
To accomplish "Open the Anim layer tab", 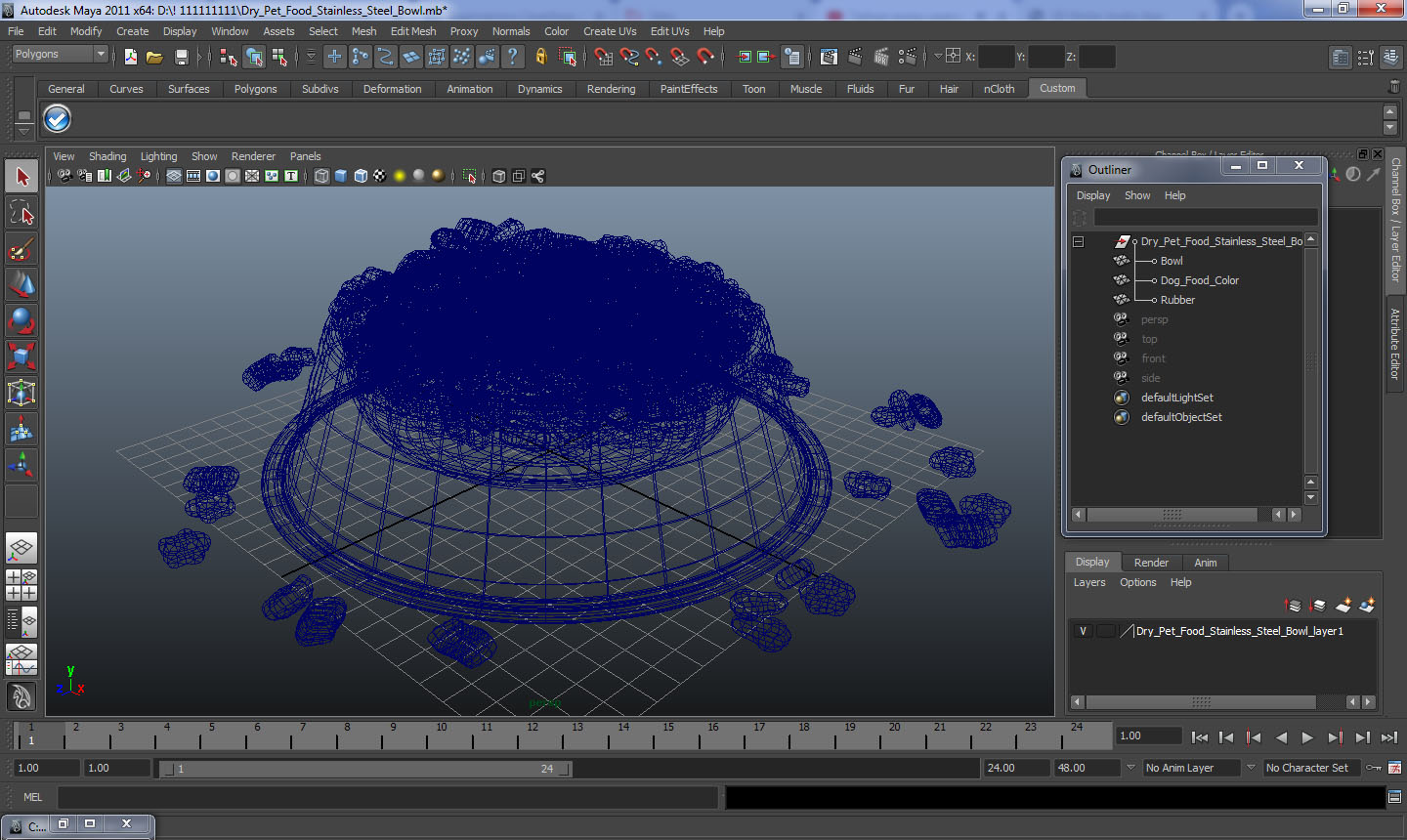I will [1206, 563].
